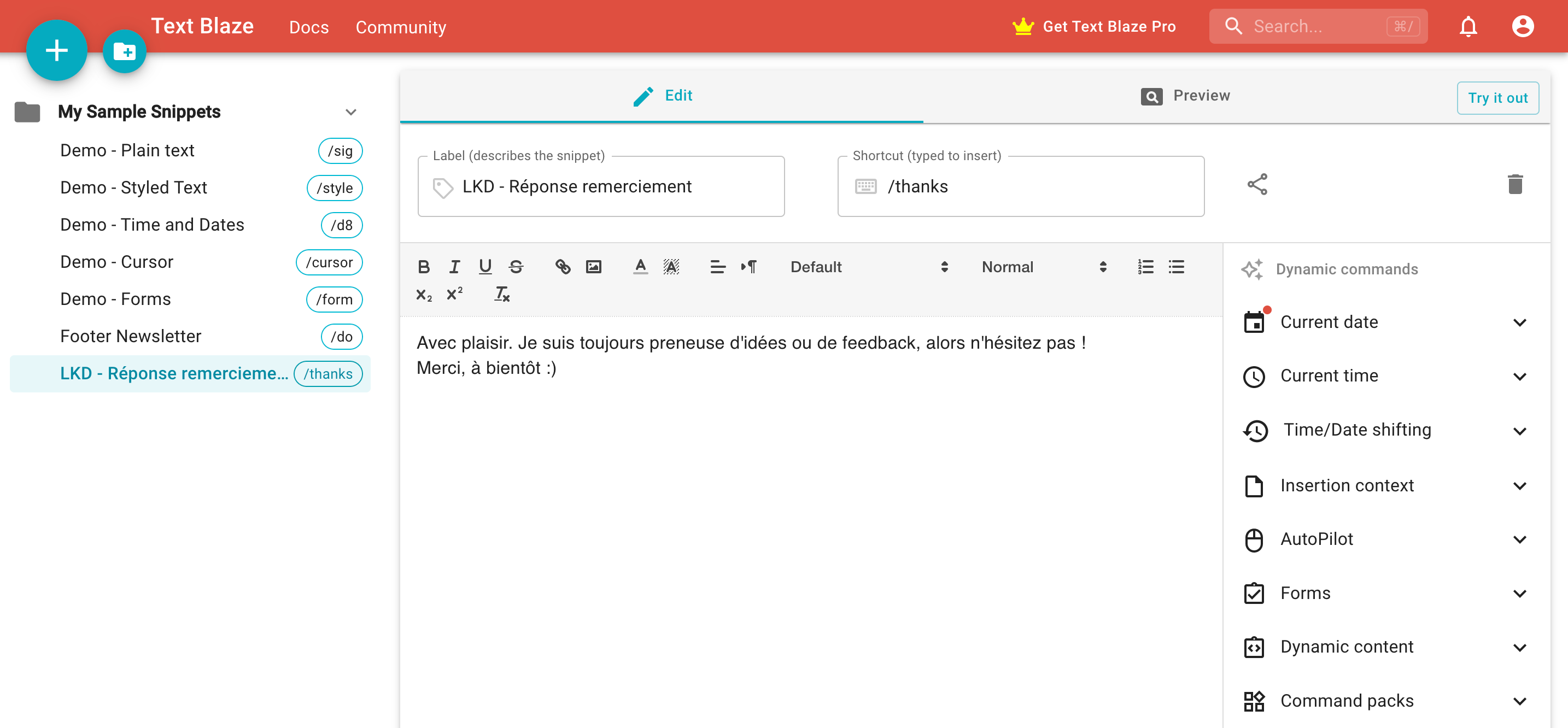Image resolution: width=1568 pixels, height=728 pixels.
Task: Select the Demo - Styled Text snippet
Action: [190, 187]
